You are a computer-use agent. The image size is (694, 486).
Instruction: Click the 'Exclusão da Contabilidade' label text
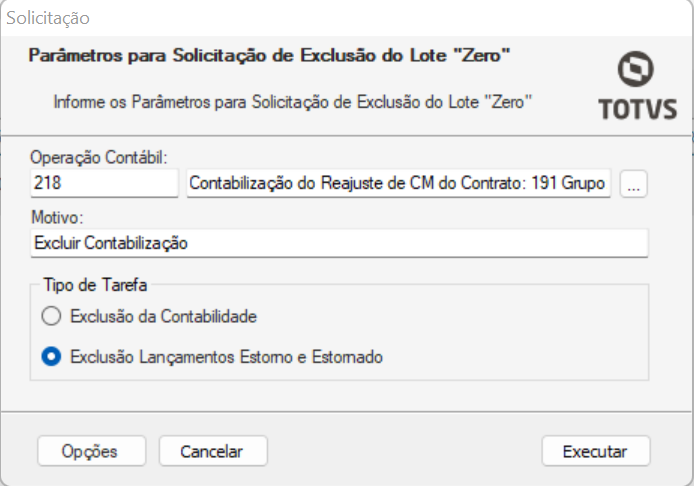click(163, 316)
